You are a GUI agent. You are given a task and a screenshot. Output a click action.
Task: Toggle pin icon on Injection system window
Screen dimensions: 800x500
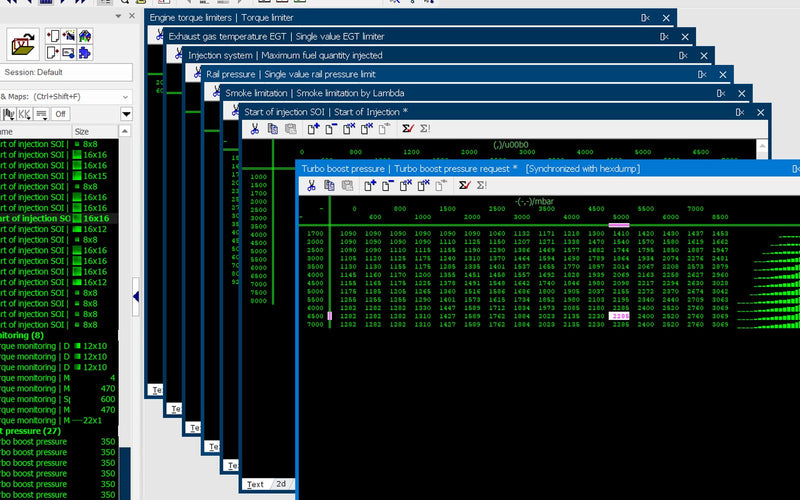pos(683,56)
